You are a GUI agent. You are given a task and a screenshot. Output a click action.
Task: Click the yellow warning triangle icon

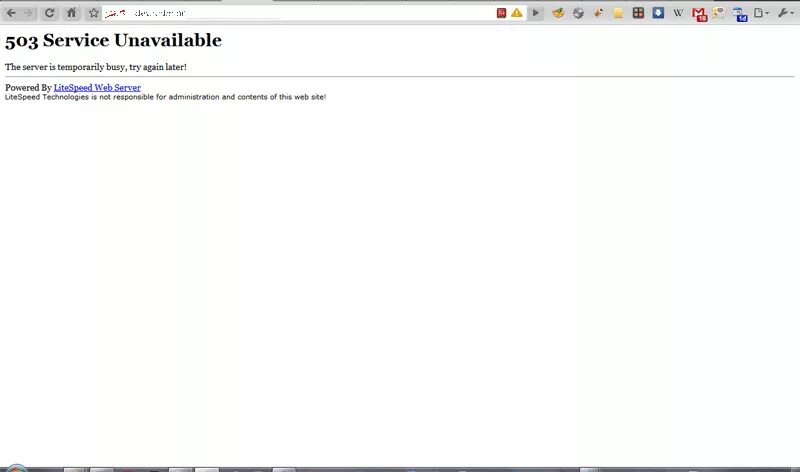517,13
